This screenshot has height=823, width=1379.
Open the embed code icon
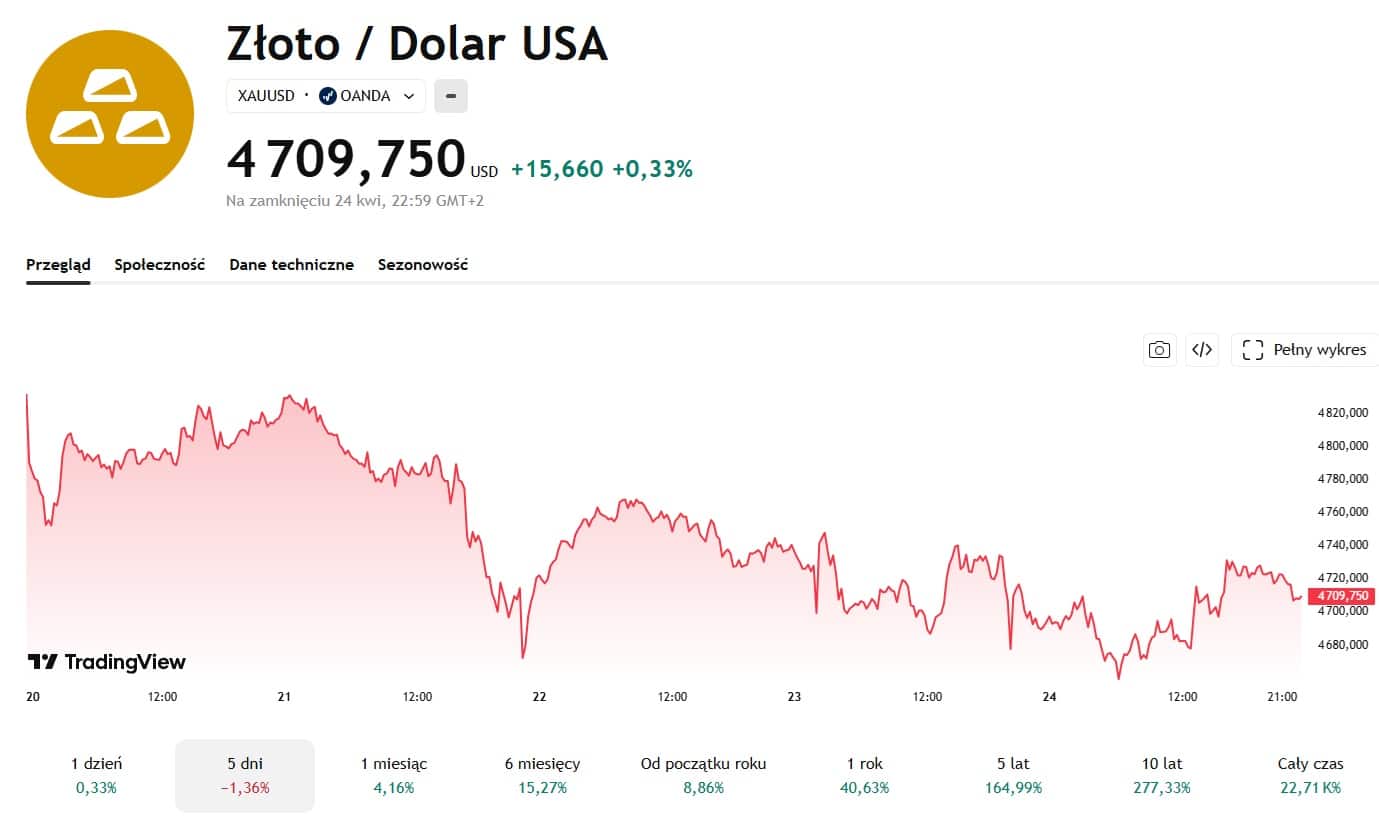[x=1202, y=350]
